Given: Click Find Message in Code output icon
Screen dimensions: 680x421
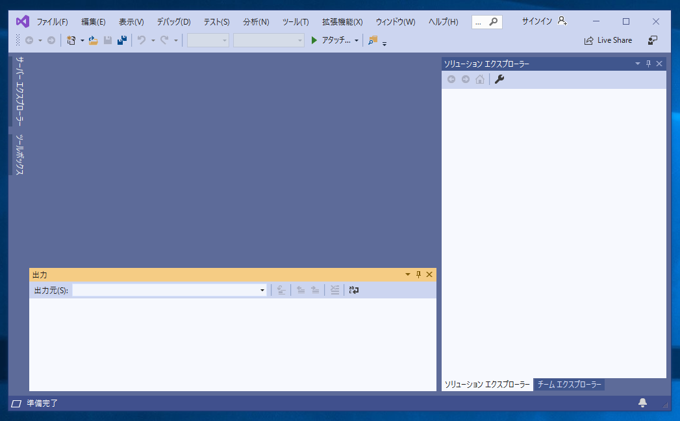Looking at the screenshot, I should click(x=281, y=290).
